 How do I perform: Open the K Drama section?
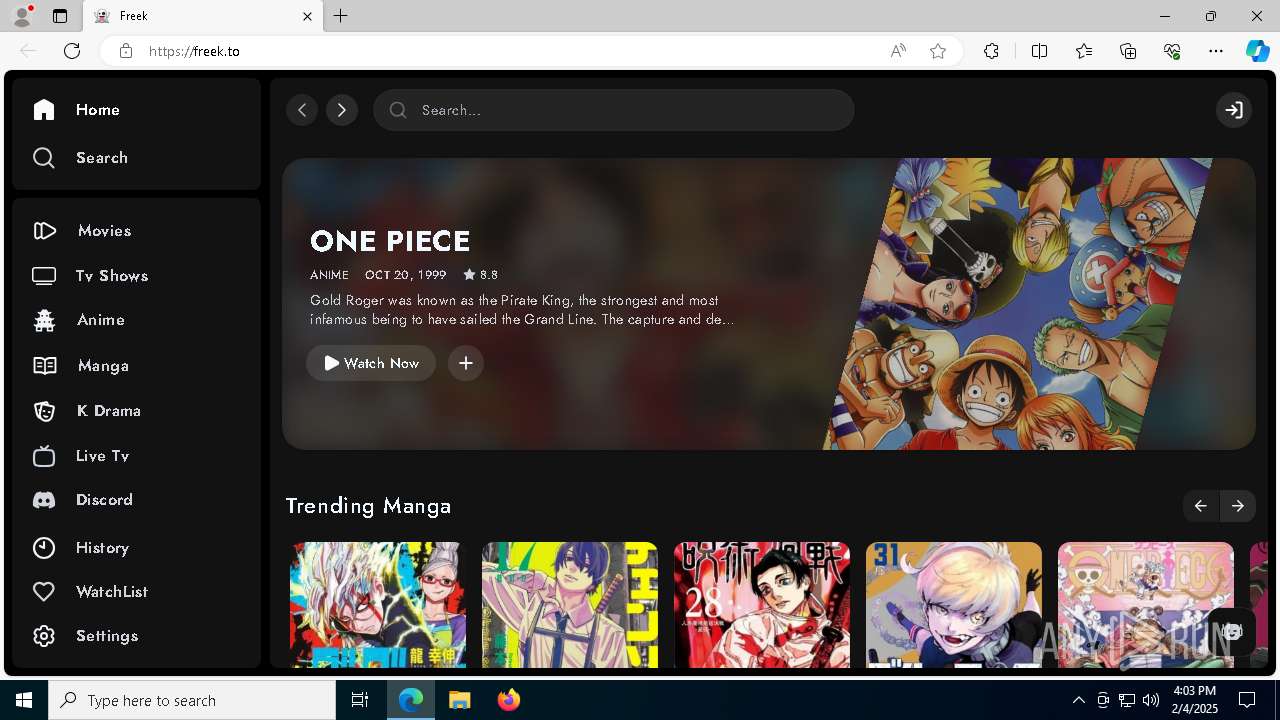pos(86,411)
